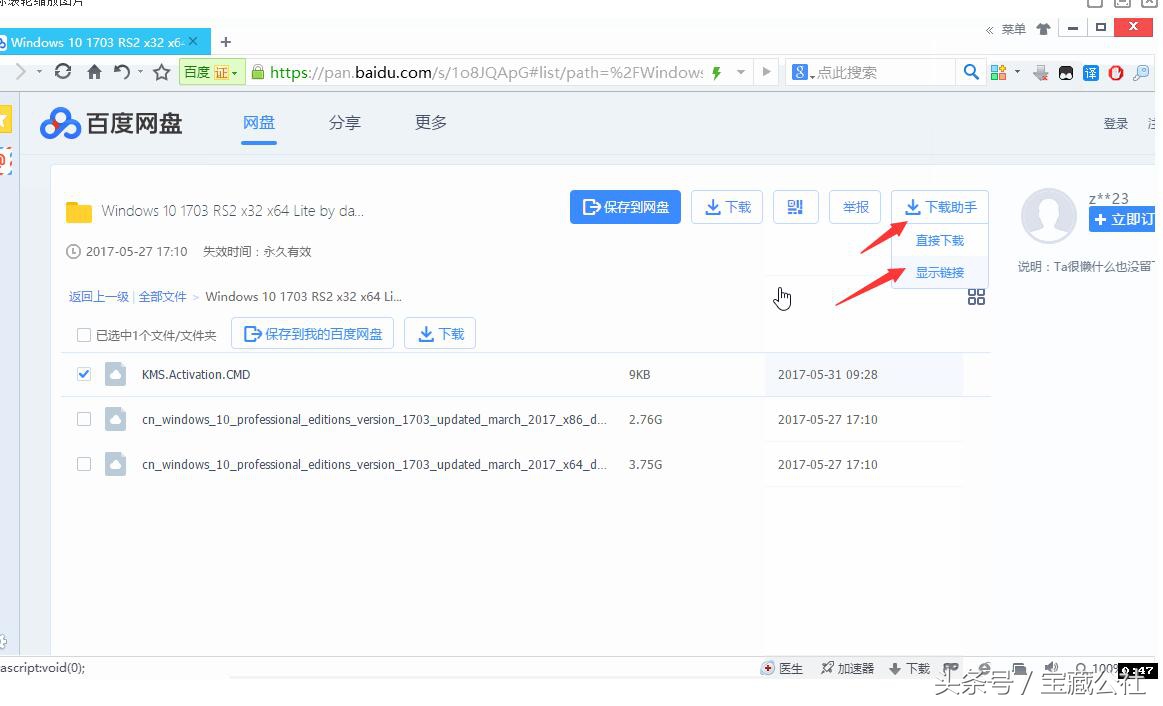Click the QR code button

(795, 207)
